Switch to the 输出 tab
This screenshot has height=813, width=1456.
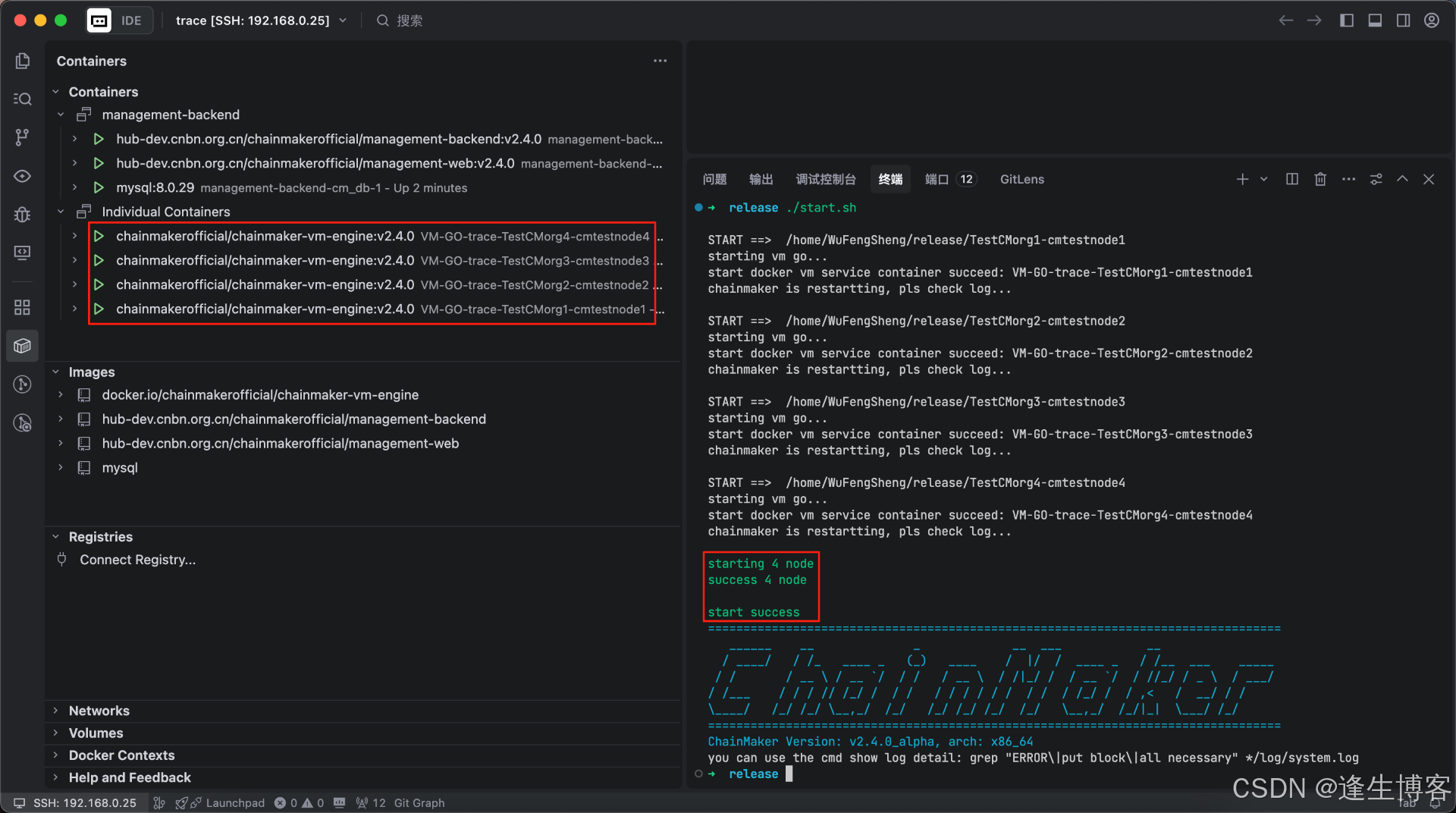(761, 179)
